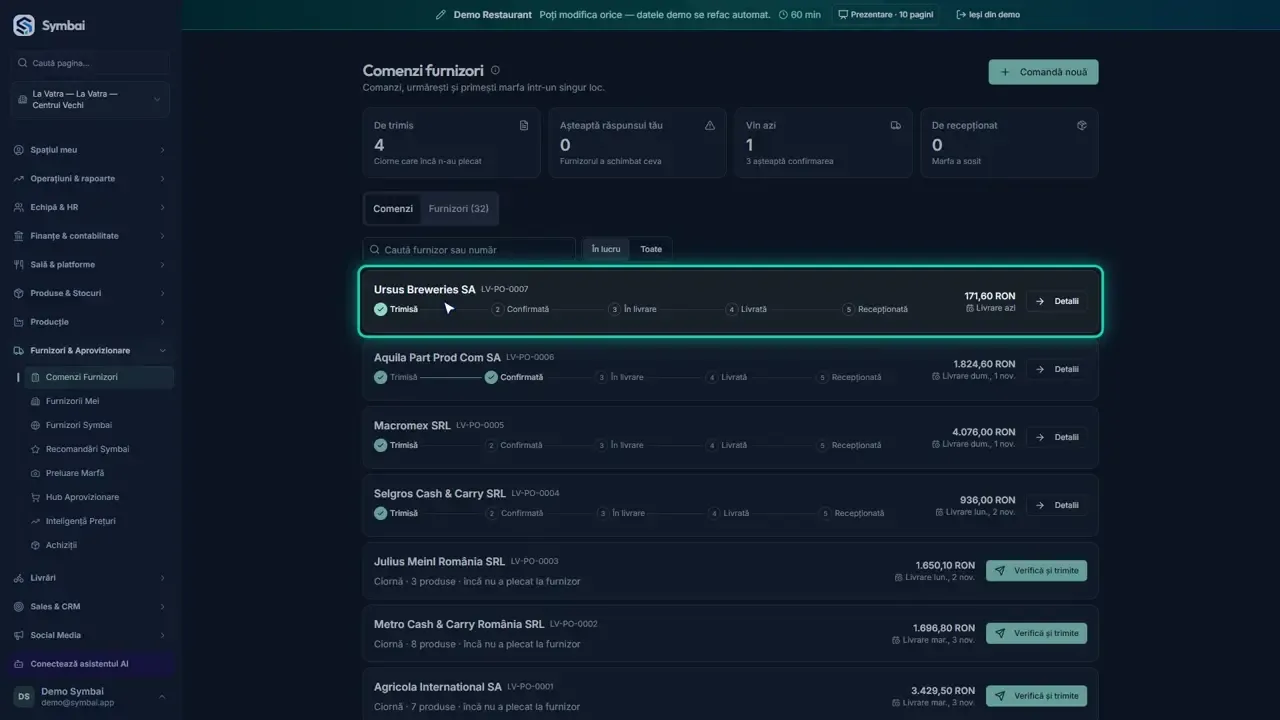Open the La Vatra location dropdown
Image resolution: width=1280 pixels, height=720 pixels.
click(x=91, y=99)
